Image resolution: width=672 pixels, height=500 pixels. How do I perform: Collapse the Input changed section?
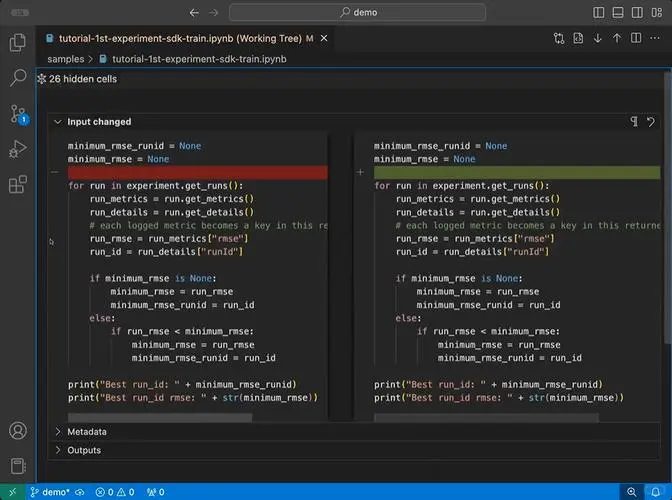coord(58,122)
